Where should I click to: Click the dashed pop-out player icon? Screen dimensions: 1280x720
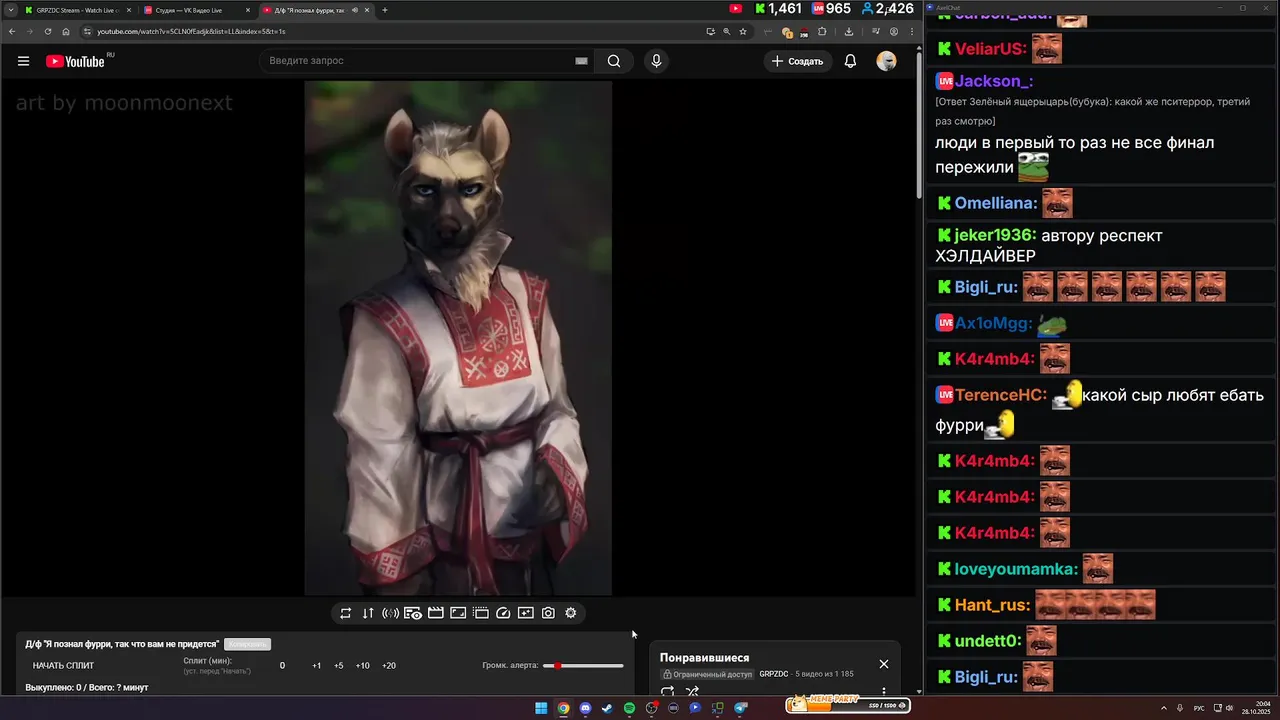[x=480, y=613]
